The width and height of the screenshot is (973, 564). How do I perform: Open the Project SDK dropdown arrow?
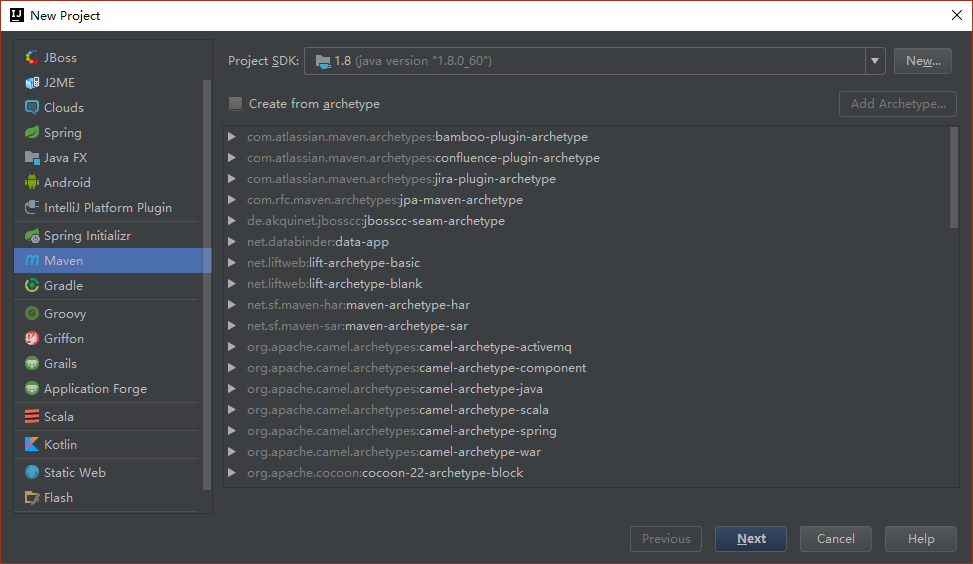click(874, 61)
